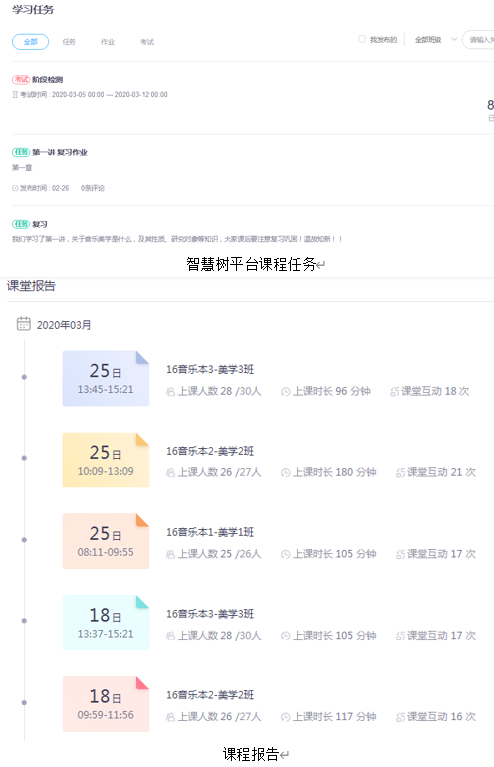Open the 阶段检测 exam item
Image resolution: width=494 pixels, height=767 pixels.
(47, 80)
